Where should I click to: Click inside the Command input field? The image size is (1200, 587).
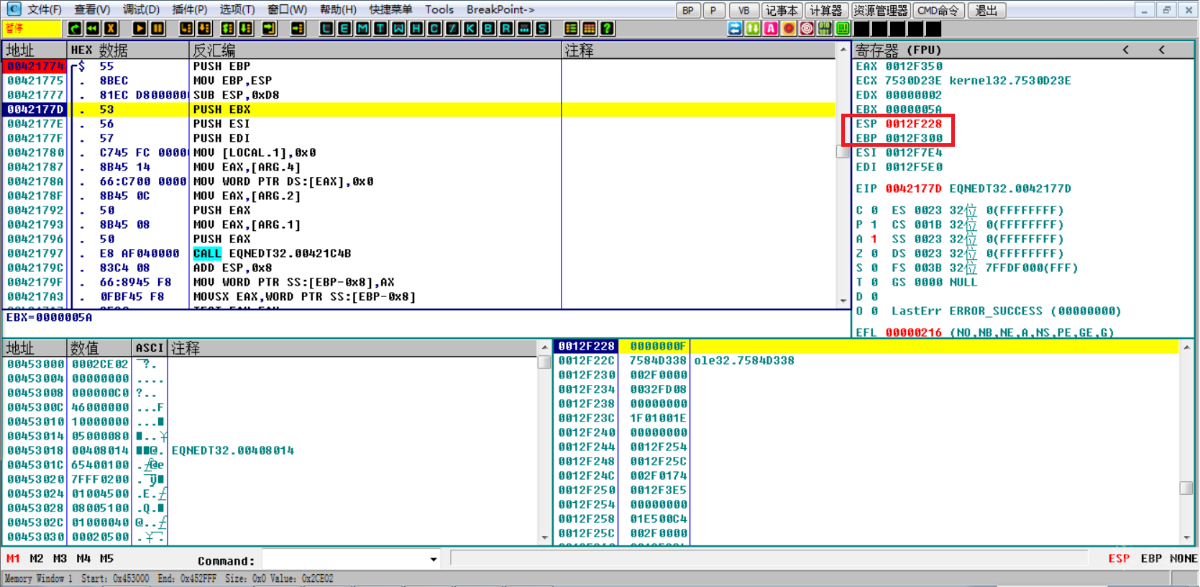click(x=344, y=559)
